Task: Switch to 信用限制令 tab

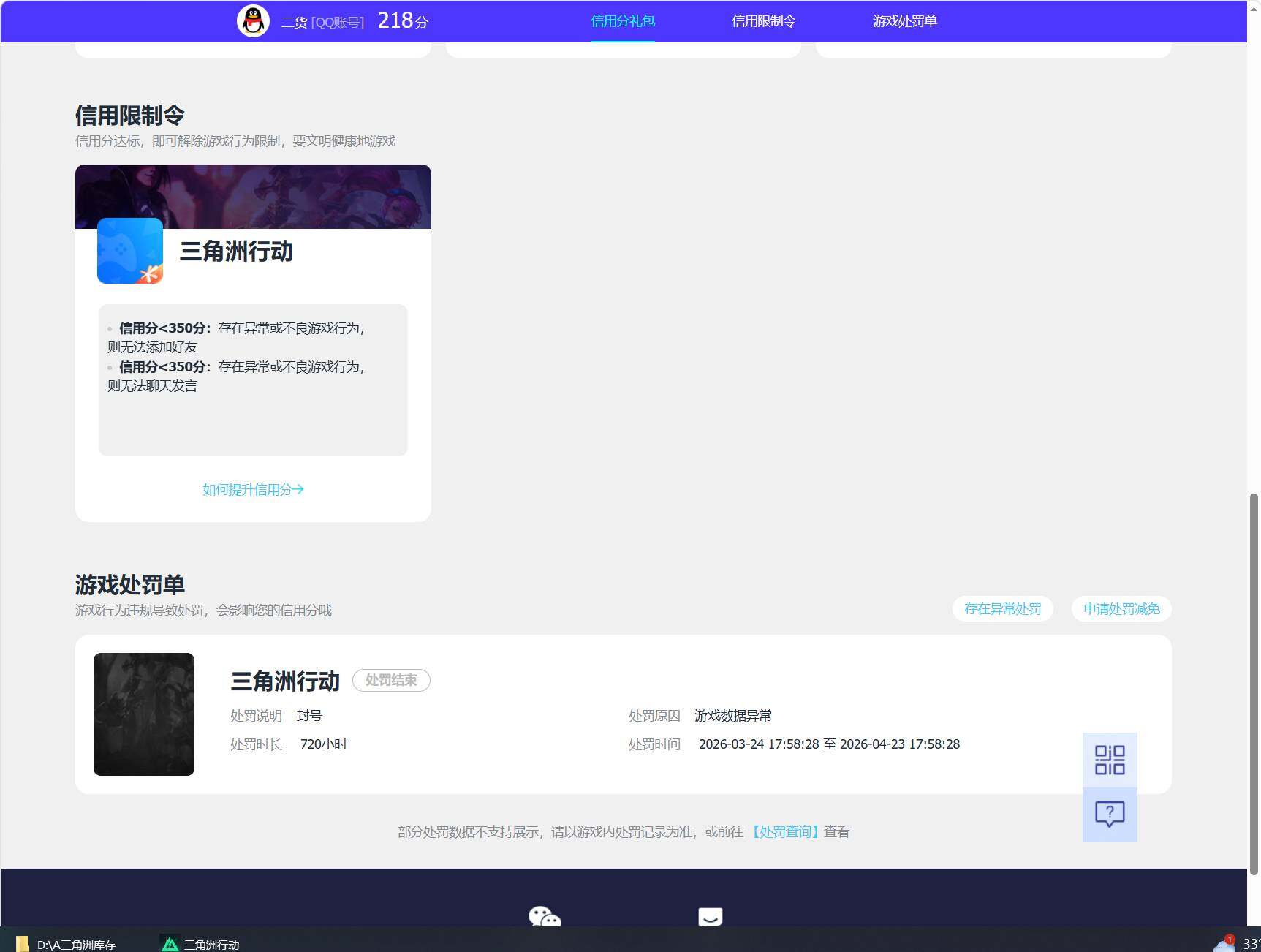Action: click(x=764, y=21)
